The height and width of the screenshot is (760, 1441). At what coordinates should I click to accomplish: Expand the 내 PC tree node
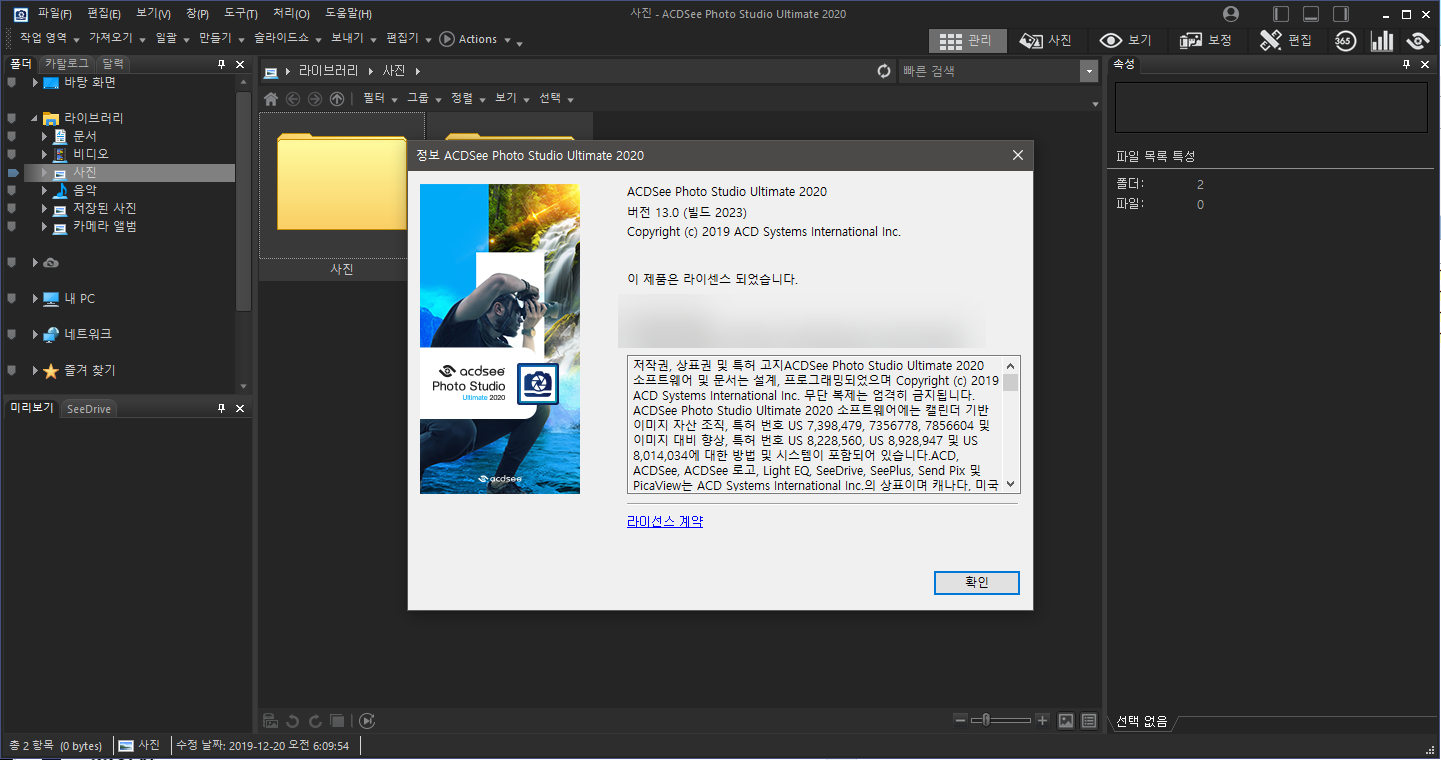(34, 299)
